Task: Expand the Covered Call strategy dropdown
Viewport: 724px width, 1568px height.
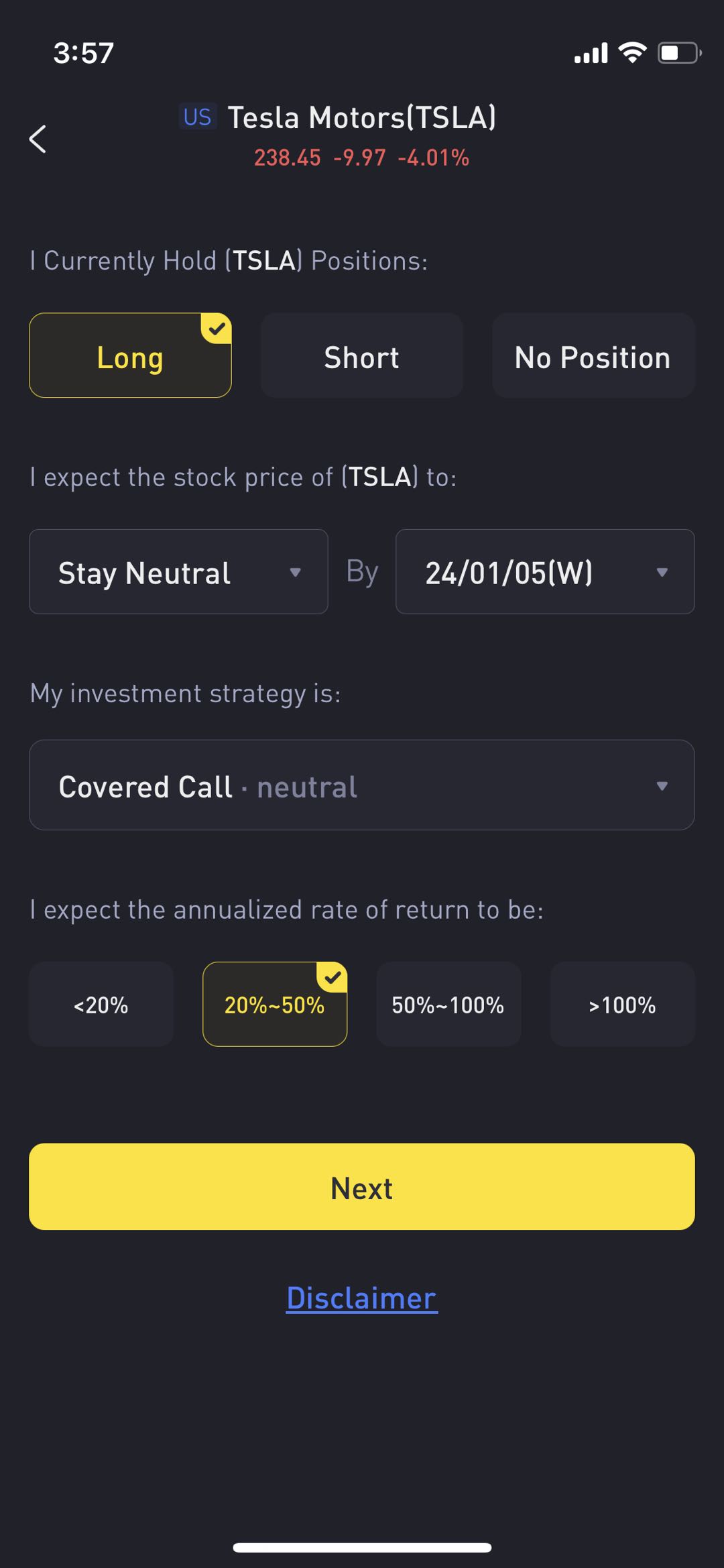Action: pyautogui.click(x=362, y=785)
